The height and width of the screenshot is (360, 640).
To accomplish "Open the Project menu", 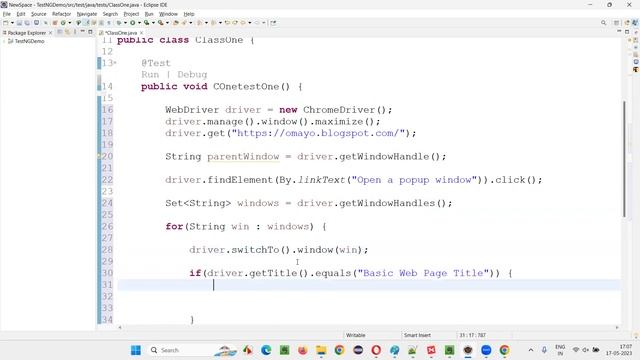I will point(131,14).
